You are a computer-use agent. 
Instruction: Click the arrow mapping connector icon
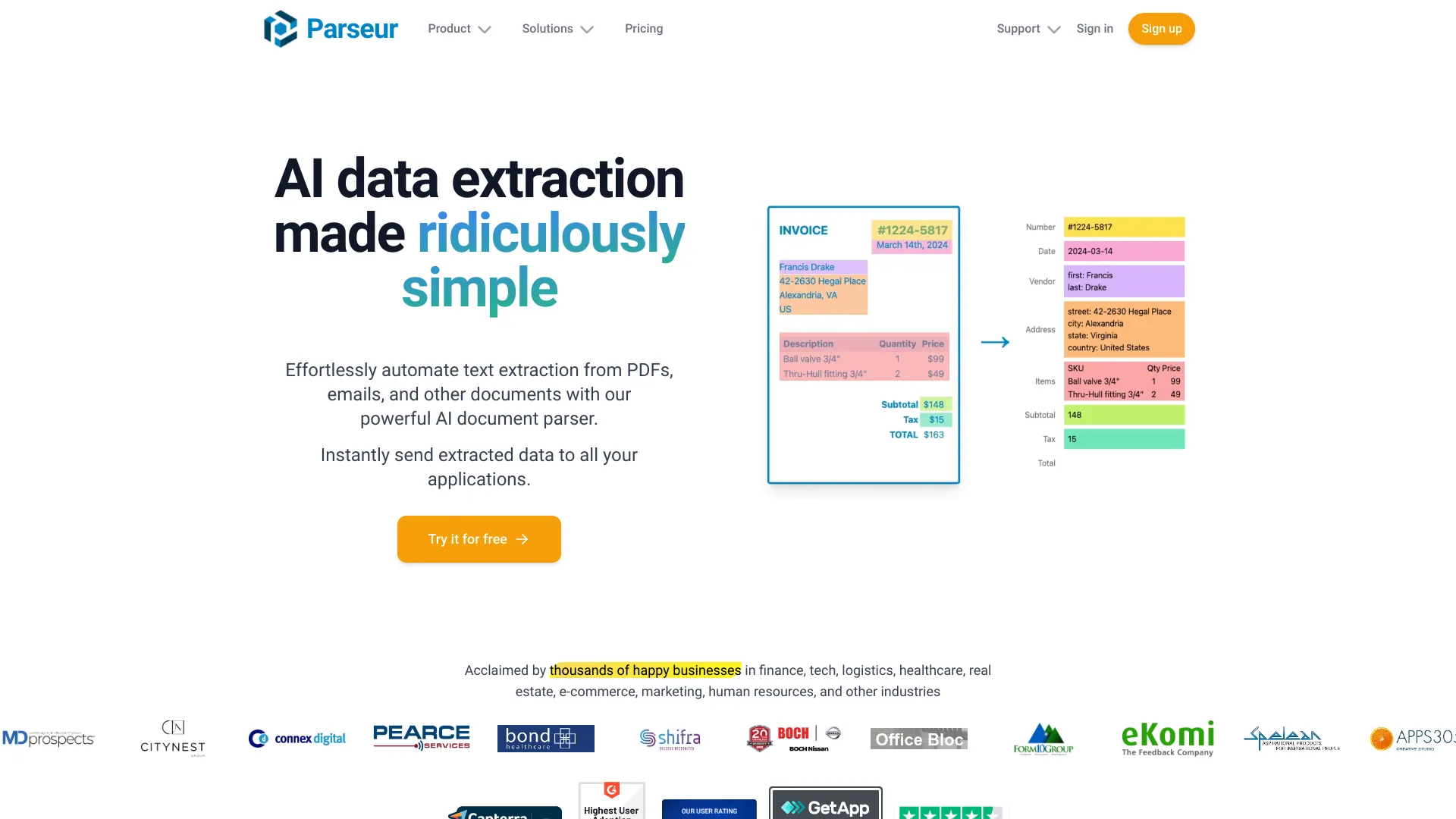[x=994, y=342]
